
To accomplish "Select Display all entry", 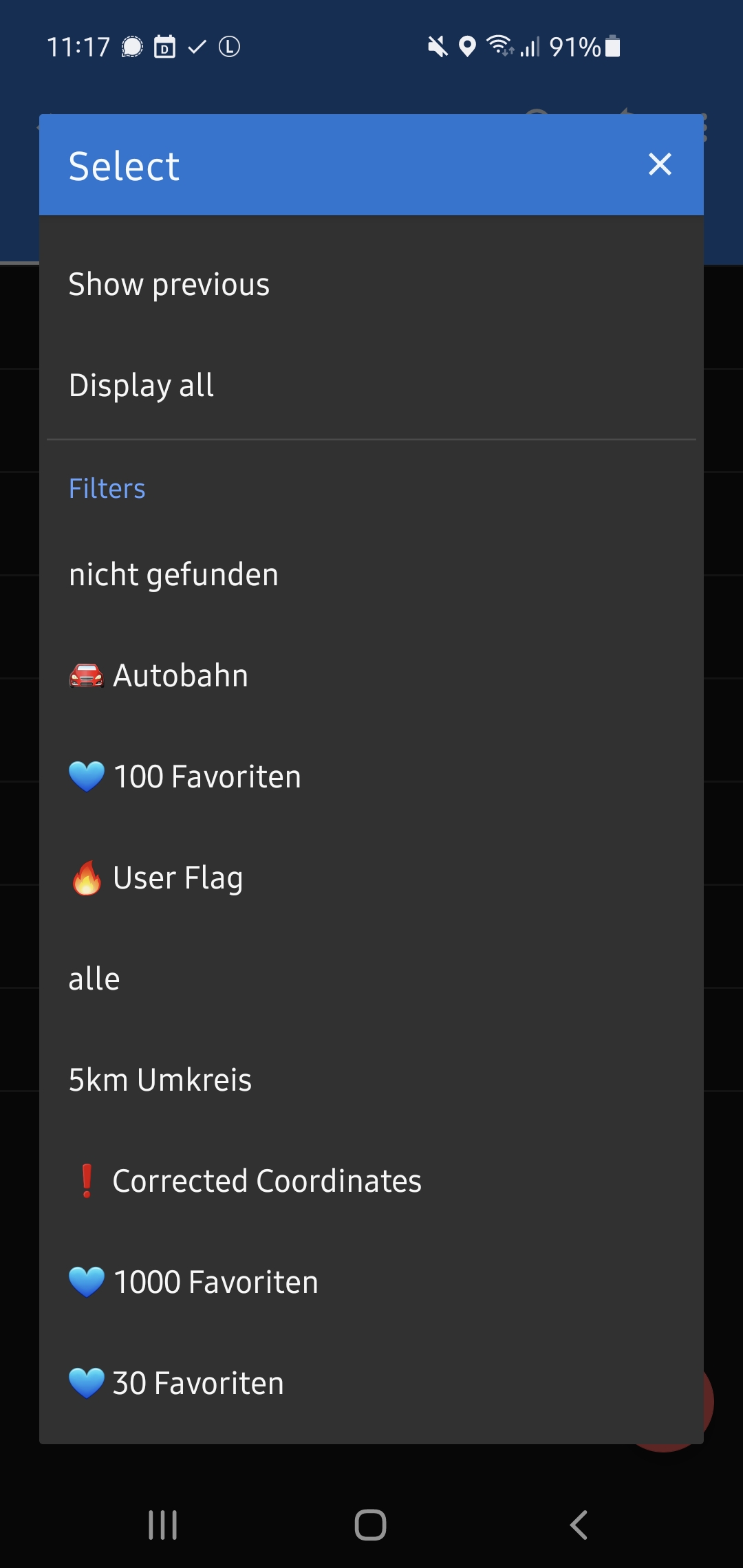I will click(x=142, y=385).
